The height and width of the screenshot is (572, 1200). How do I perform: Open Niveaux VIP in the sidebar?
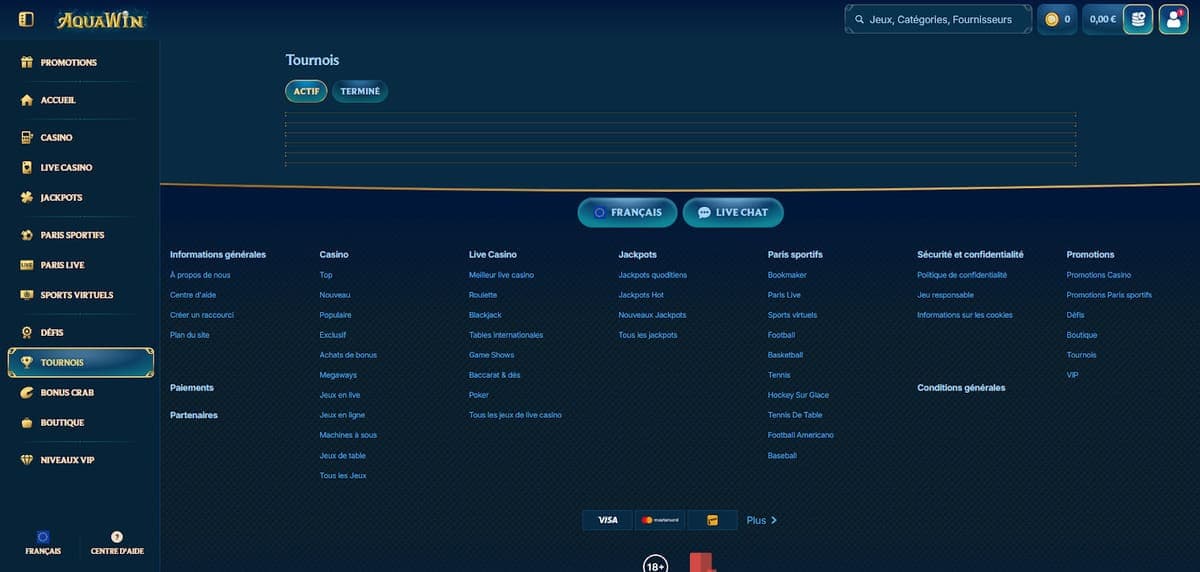(x=66, y=460)
